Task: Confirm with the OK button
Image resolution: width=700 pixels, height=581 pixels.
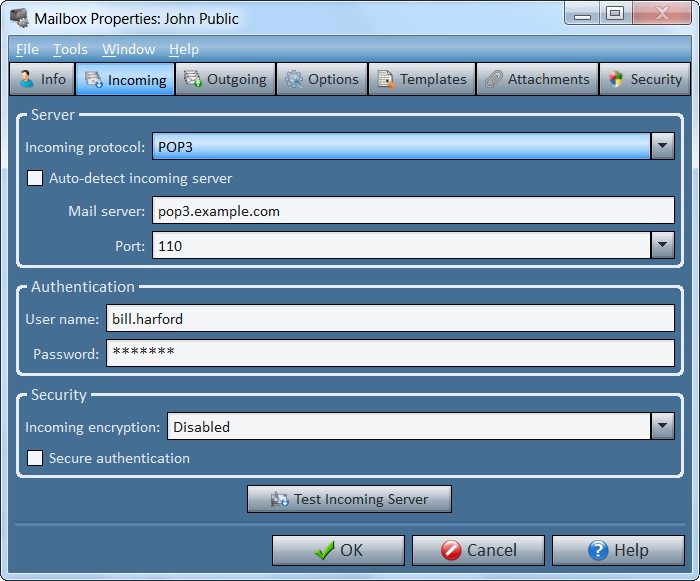Action: (338, 550)
